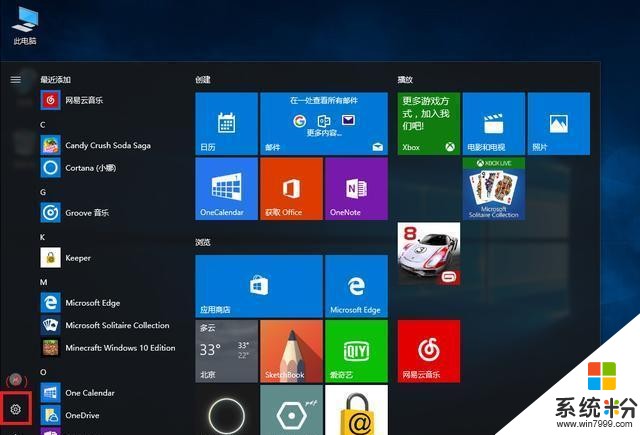Viewport: 640px width, 435px height.
Task: Open Microsoft Edge in the app list
Action: click(x=110, y=303)
